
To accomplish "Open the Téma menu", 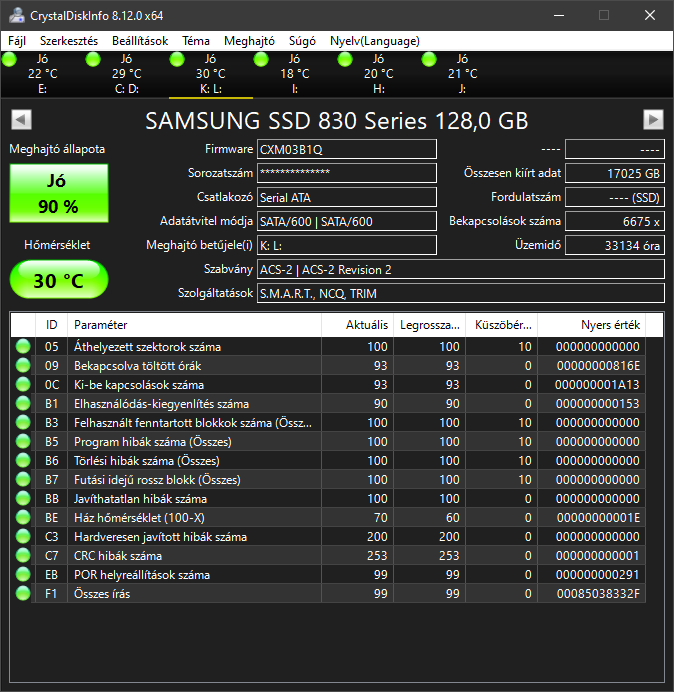I will [x=196, y=41].
